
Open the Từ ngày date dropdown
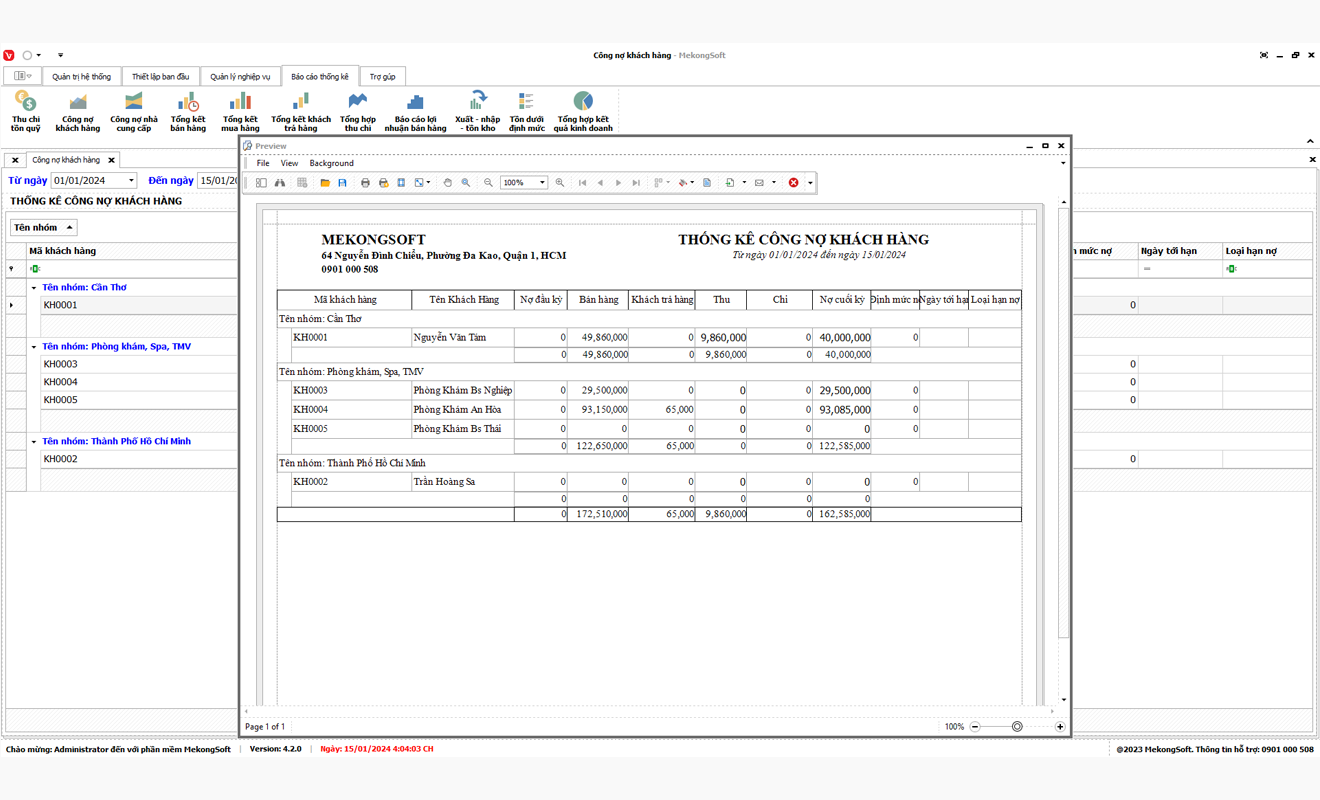(x=131, y=181)
